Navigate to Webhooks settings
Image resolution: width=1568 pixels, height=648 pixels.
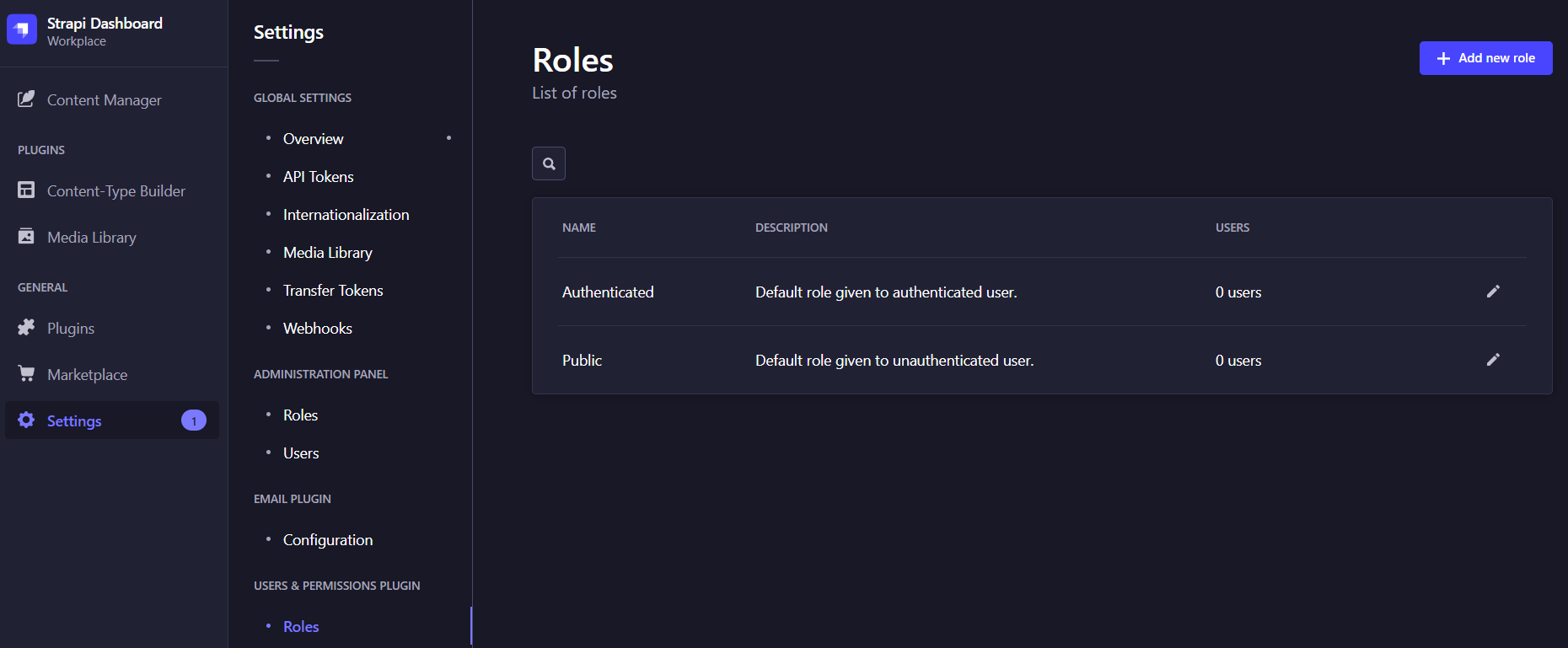317,329
